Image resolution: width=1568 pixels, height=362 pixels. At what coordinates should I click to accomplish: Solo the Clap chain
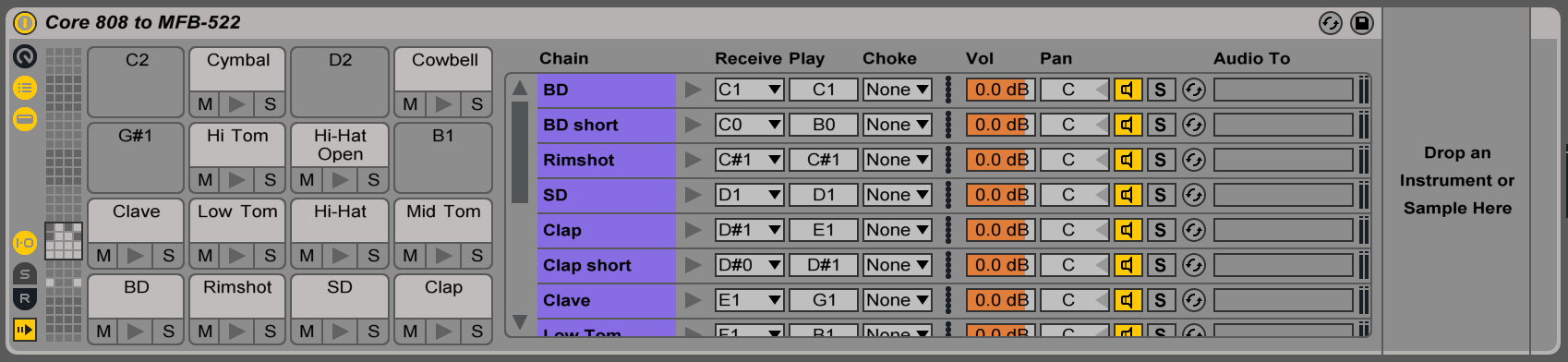tap(1161, 230)
